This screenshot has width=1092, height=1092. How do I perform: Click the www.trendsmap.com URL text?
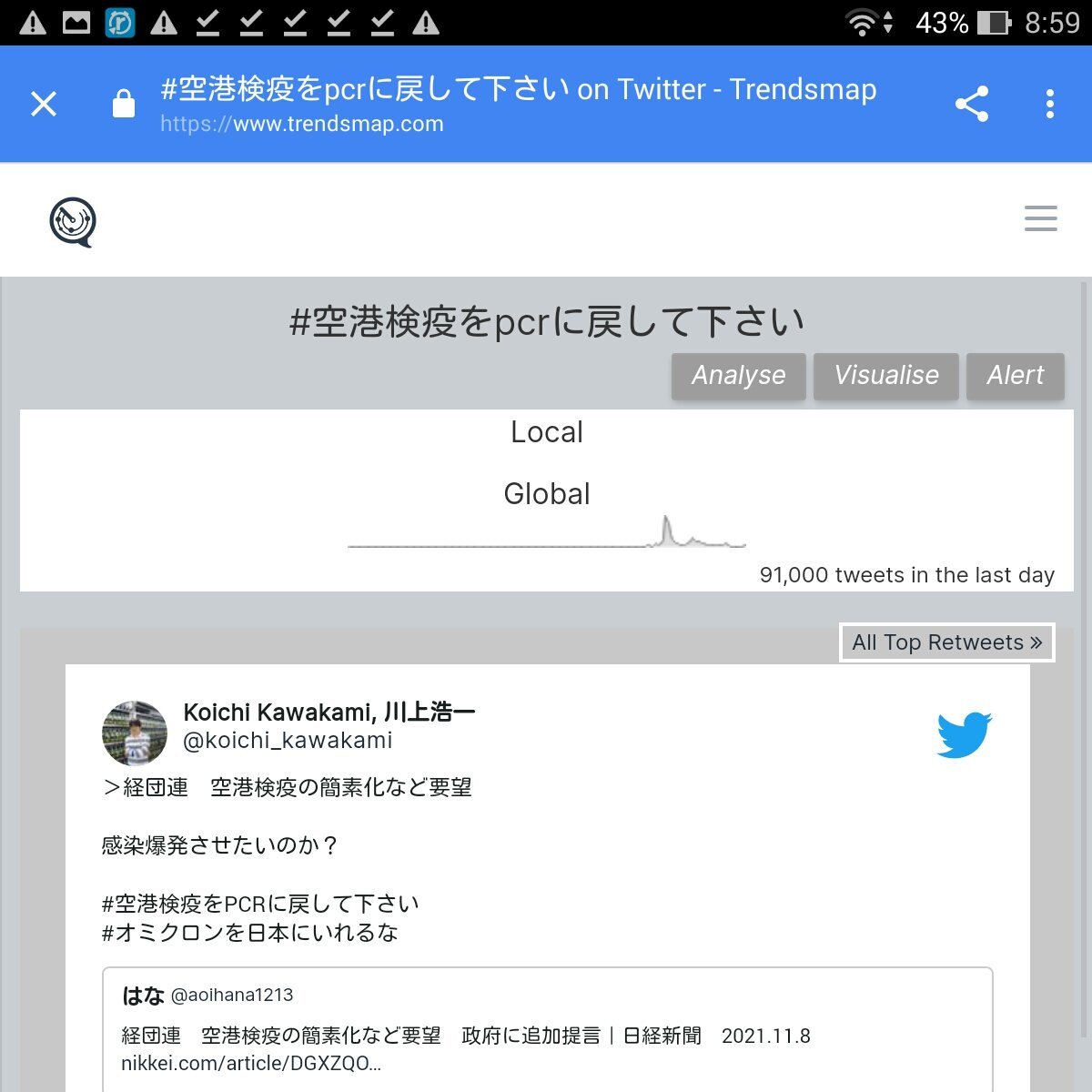302,124
